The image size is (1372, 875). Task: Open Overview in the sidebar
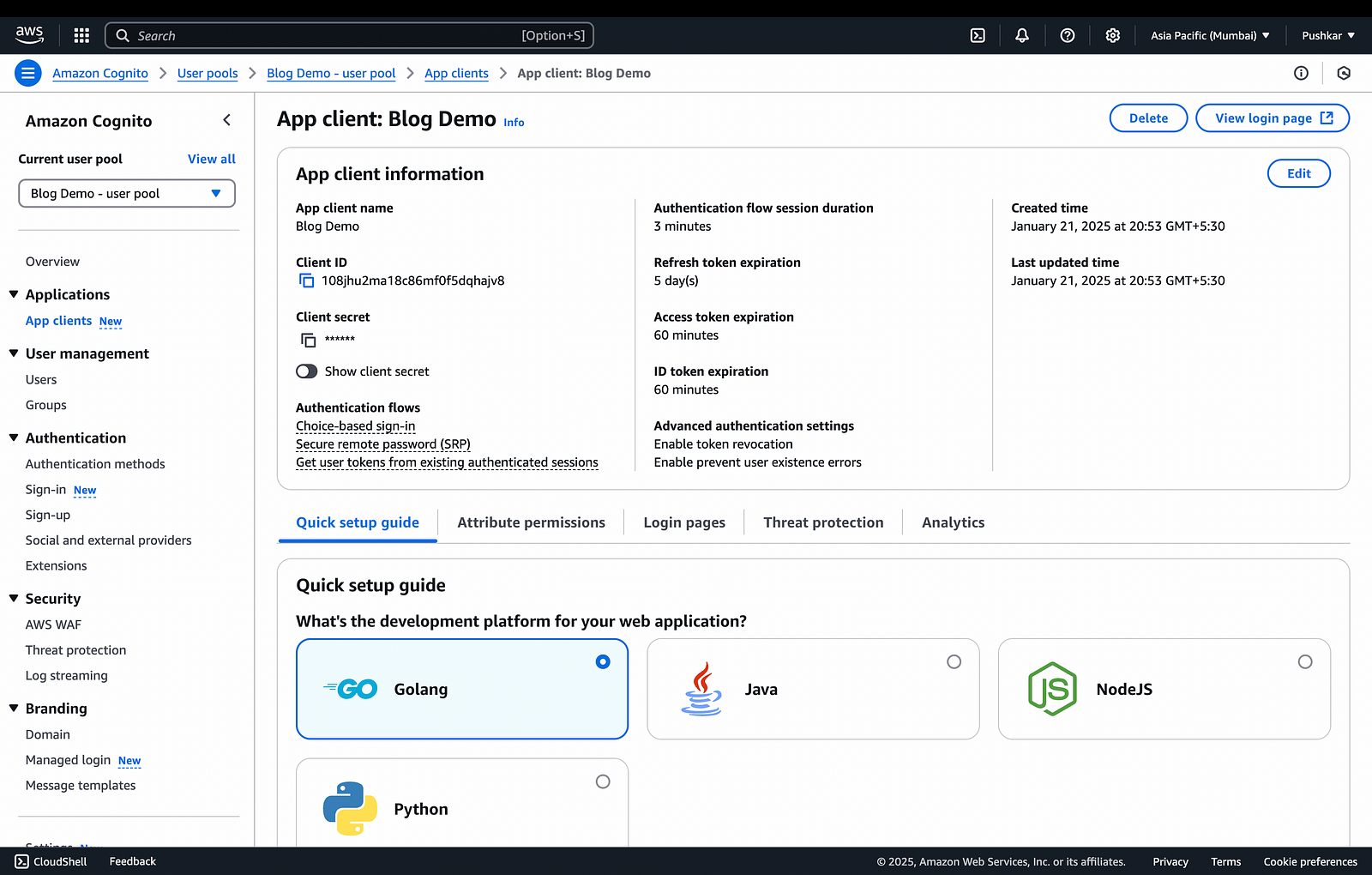52,262
